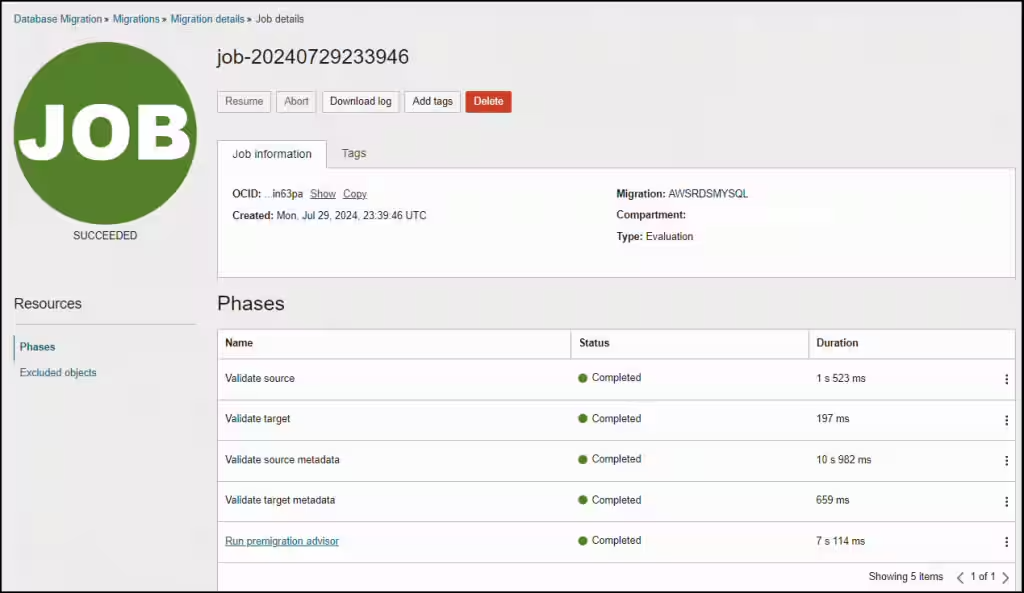Image resolution: width=1024 pixels, height=593 pixels.
Task: Click the job title job-20240729233946
Action: [x=313, y=57]
